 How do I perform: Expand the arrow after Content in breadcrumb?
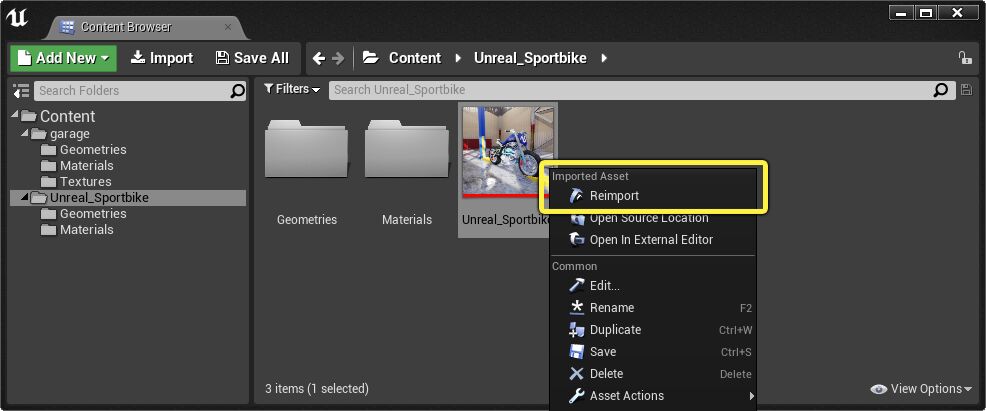click(x=459, y=58)
